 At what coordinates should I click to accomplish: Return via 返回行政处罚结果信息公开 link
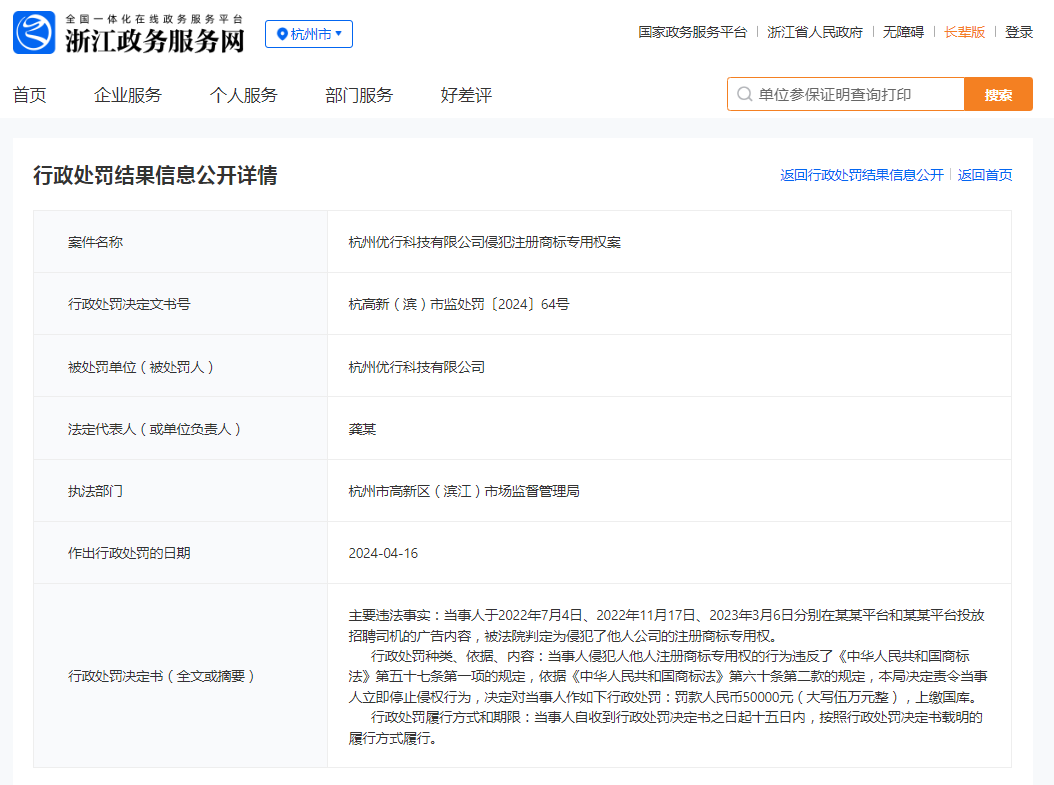coord(861,175)
